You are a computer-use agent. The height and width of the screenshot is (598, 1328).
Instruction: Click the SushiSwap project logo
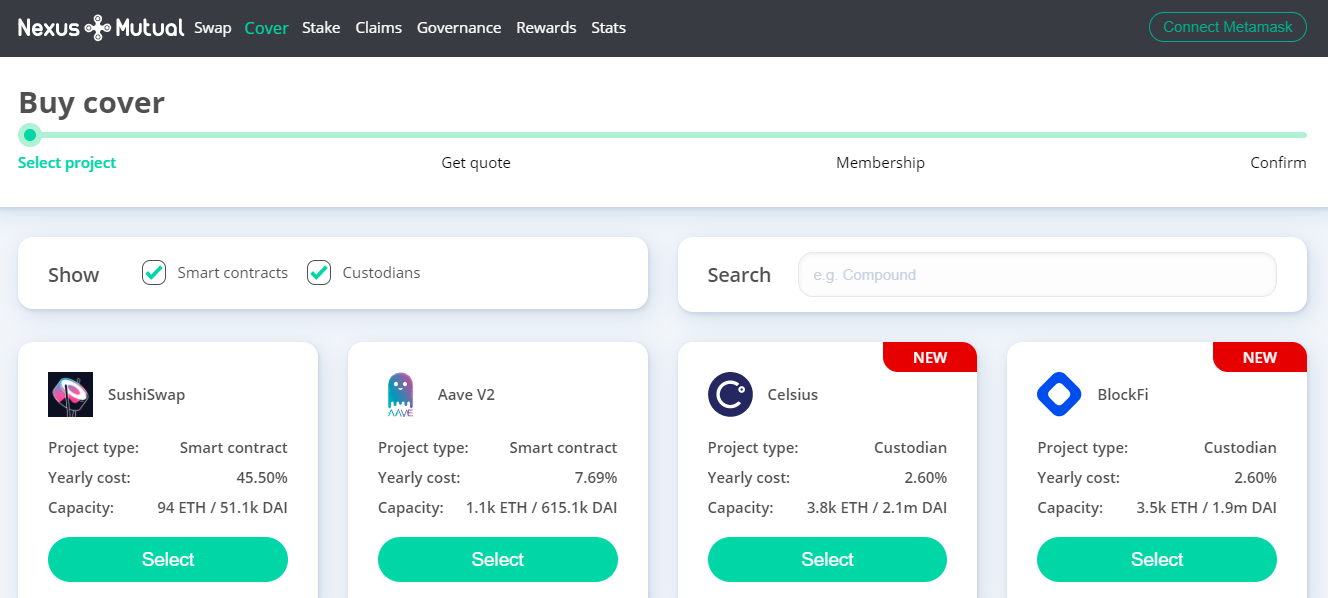point(70,394)
